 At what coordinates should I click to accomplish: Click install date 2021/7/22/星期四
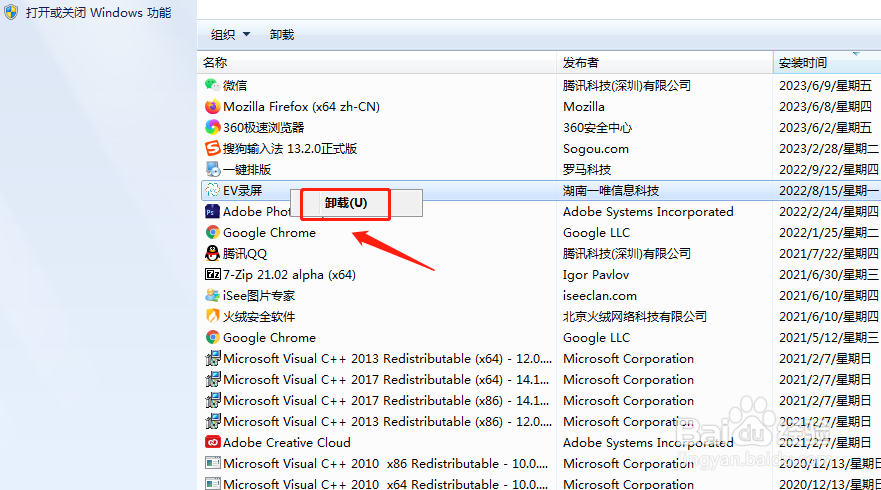click(829, 253)
